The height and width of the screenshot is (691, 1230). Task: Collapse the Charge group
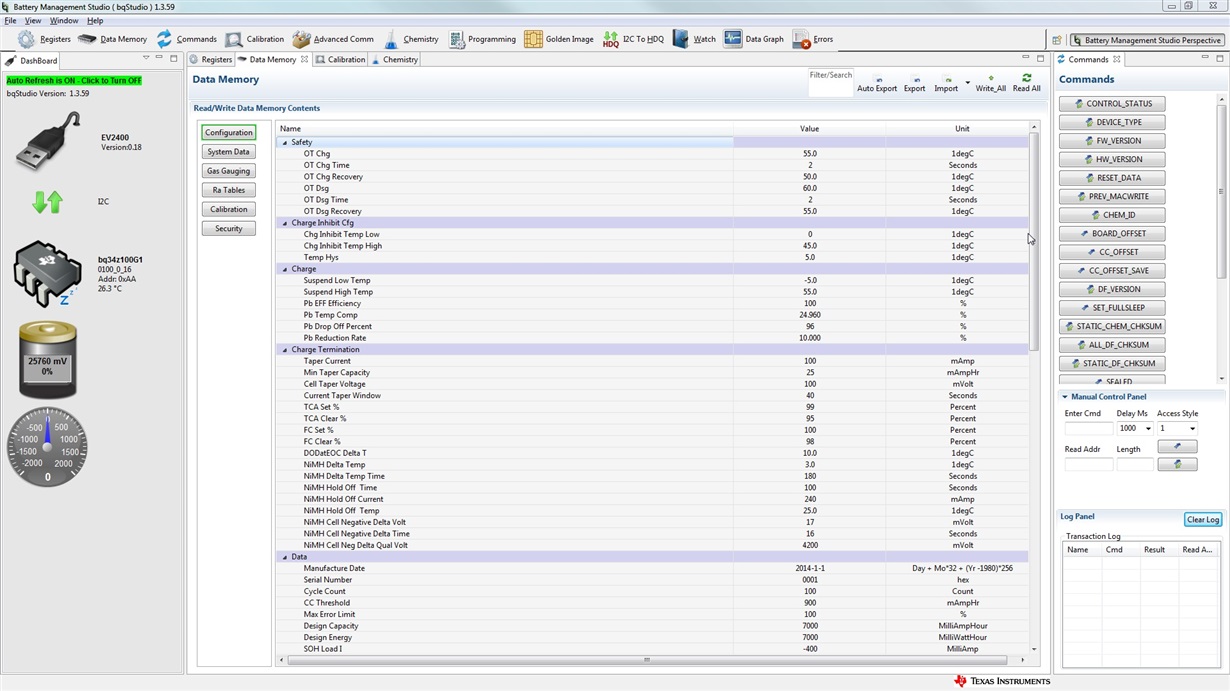285,269
